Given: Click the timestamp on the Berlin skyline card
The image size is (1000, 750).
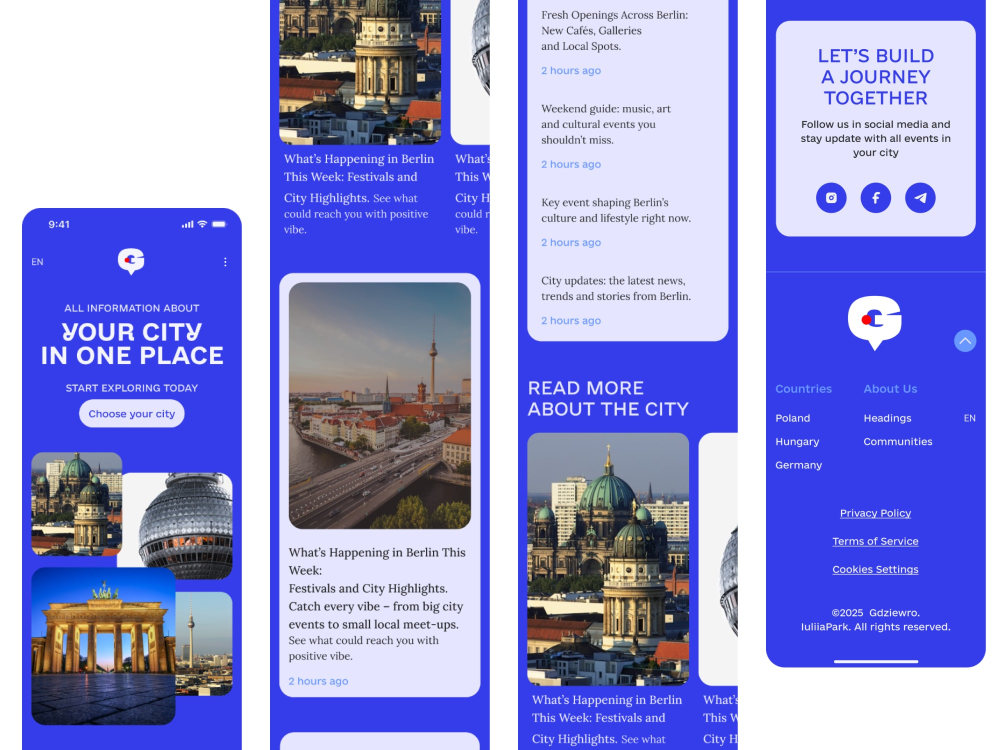Looking at the screenshot, I should click(x=318, y=682).
